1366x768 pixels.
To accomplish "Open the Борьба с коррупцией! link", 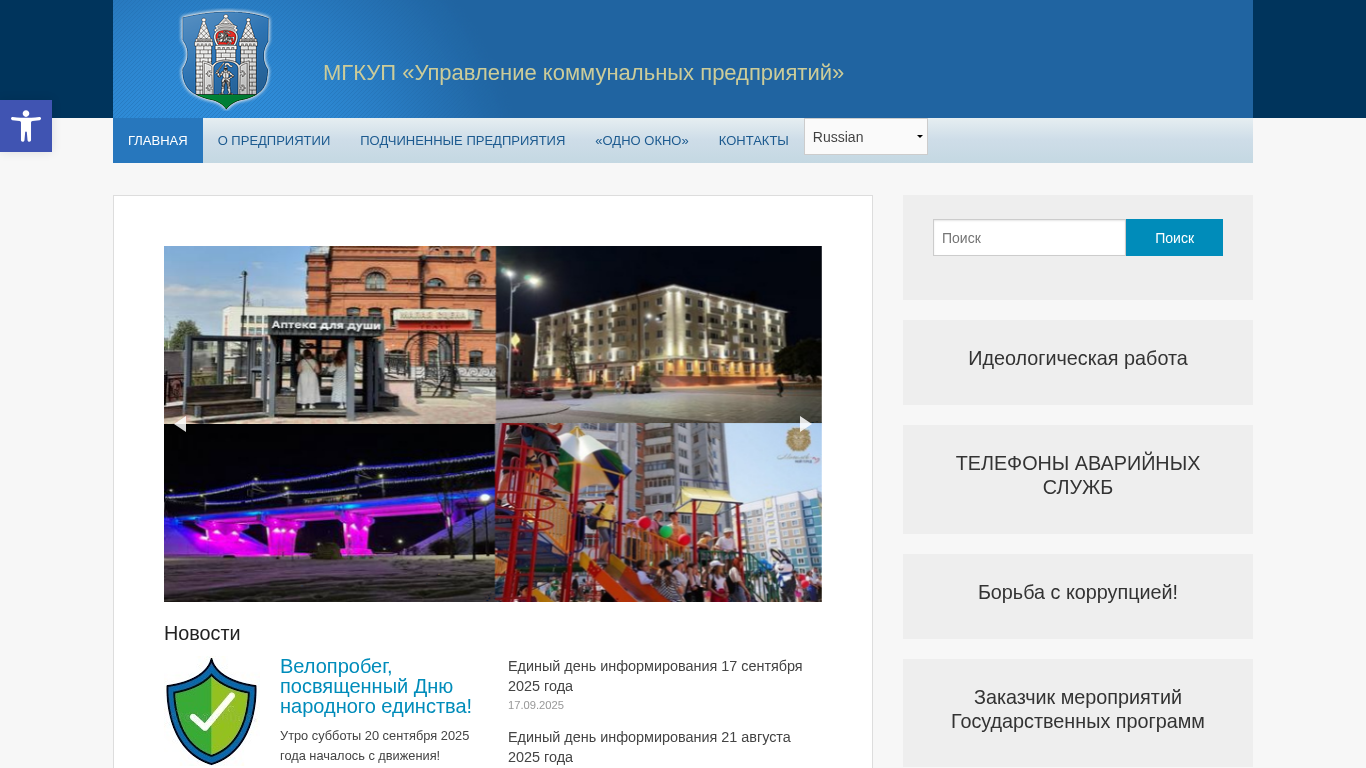I will 1078,593.
